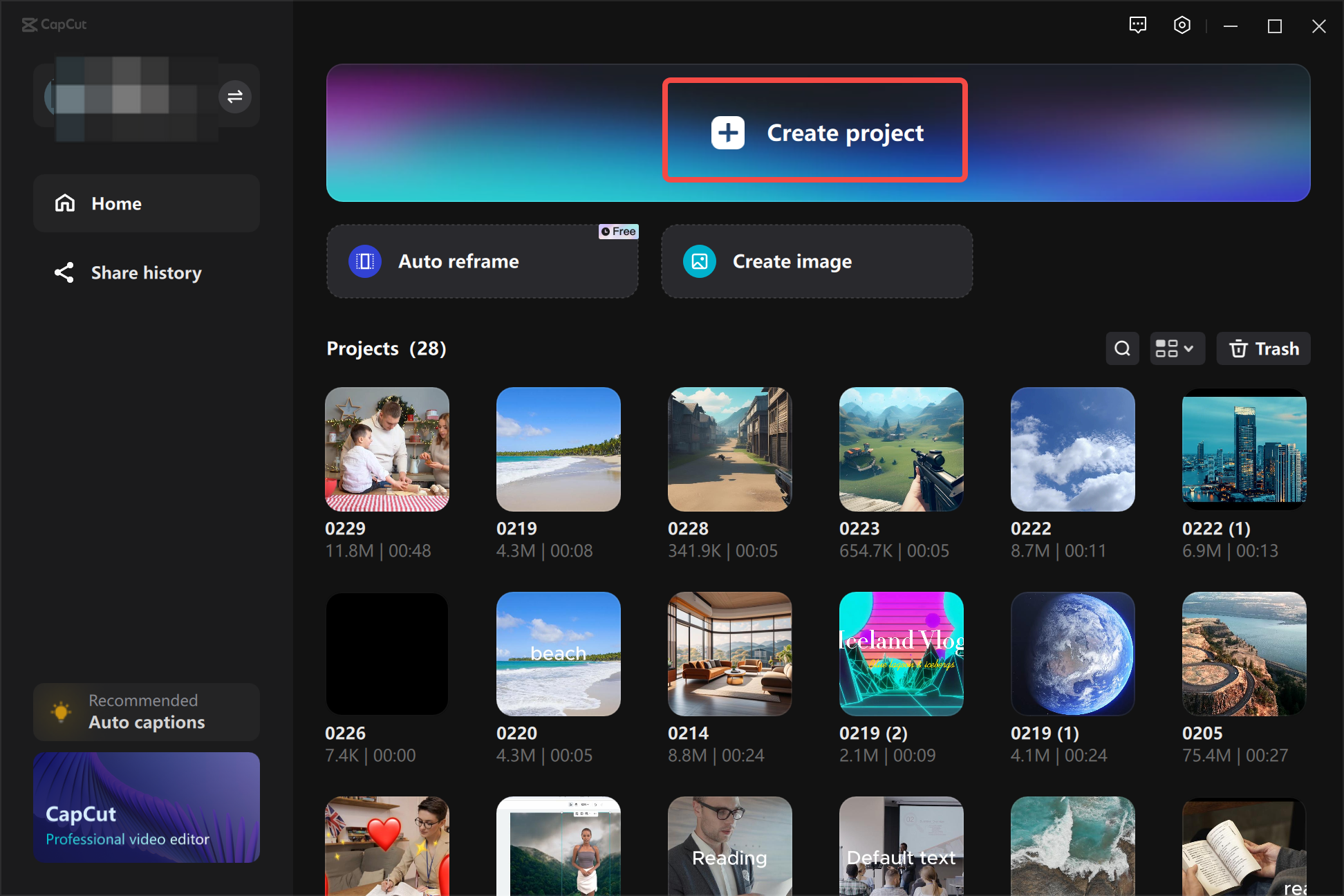Viewport: 1344px width, 896px height.
Task: Open the Trash folder
Action: coord(1264,349)
